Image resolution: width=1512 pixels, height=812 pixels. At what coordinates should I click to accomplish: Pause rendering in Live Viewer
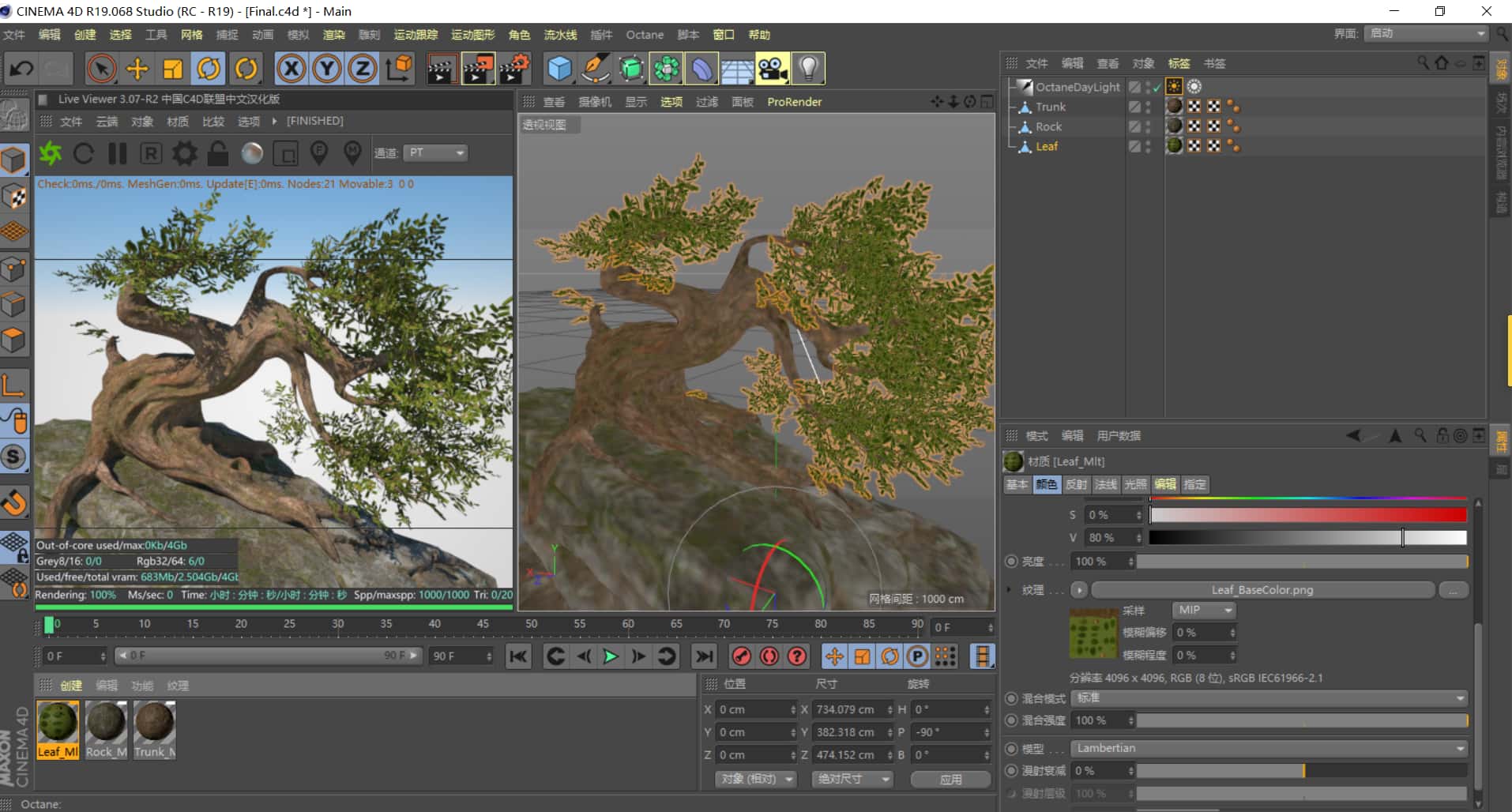(x=118, y=153)
